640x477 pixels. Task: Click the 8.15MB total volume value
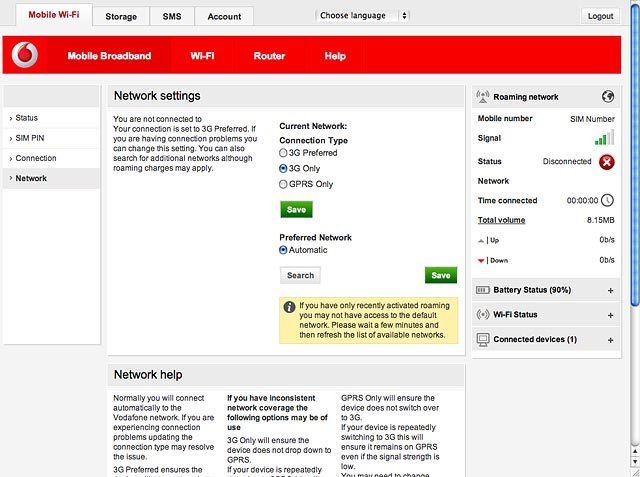pos(601,220)
